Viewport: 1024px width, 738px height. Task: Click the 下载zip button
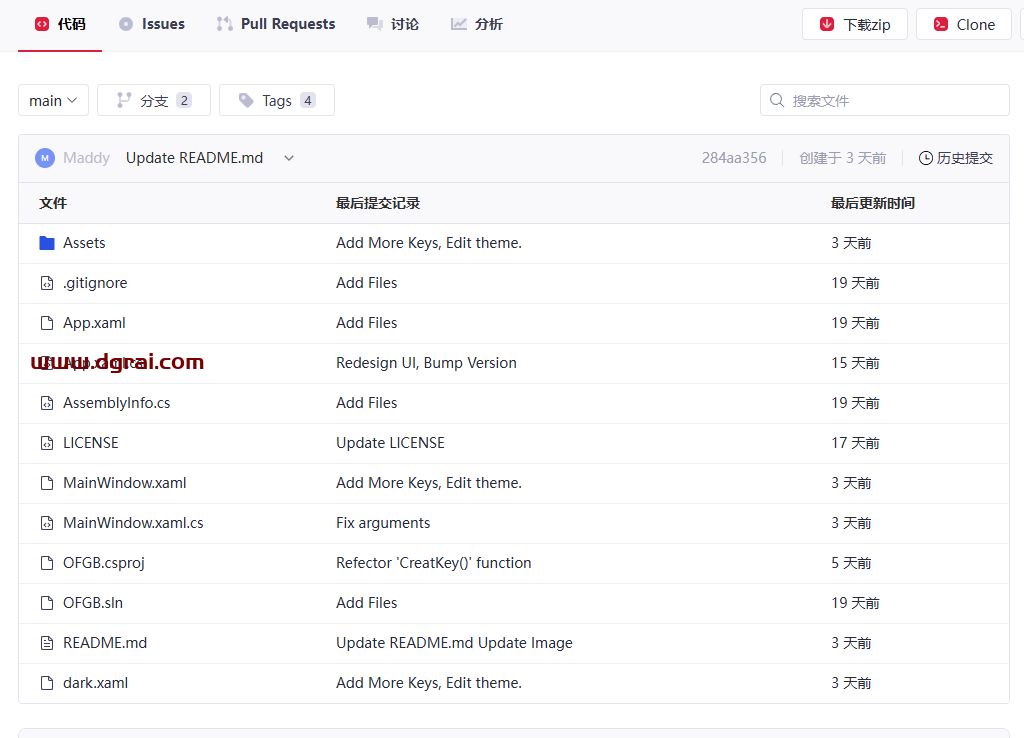click(855, 24)
